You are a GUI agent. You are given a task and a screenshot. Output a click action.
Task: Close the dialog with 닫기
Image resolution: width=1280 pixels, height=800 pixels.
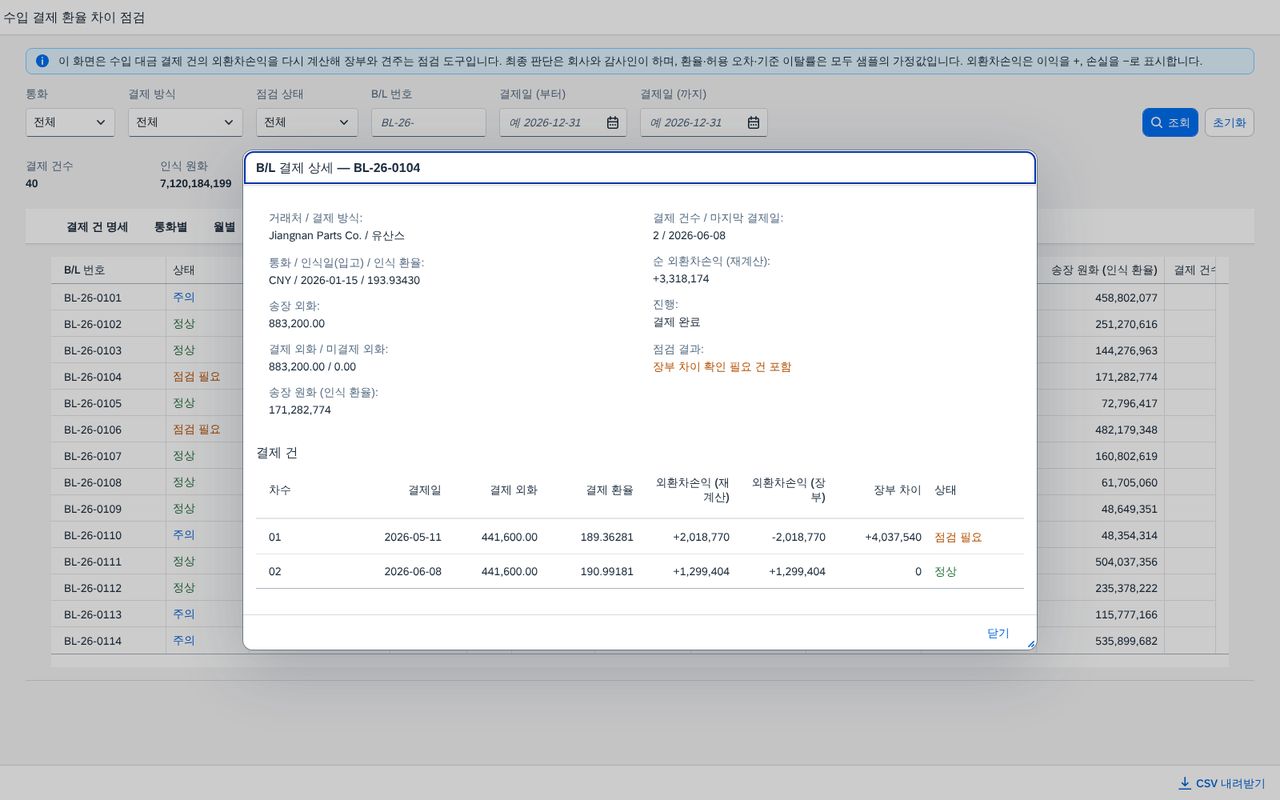[x=998, y=633]
